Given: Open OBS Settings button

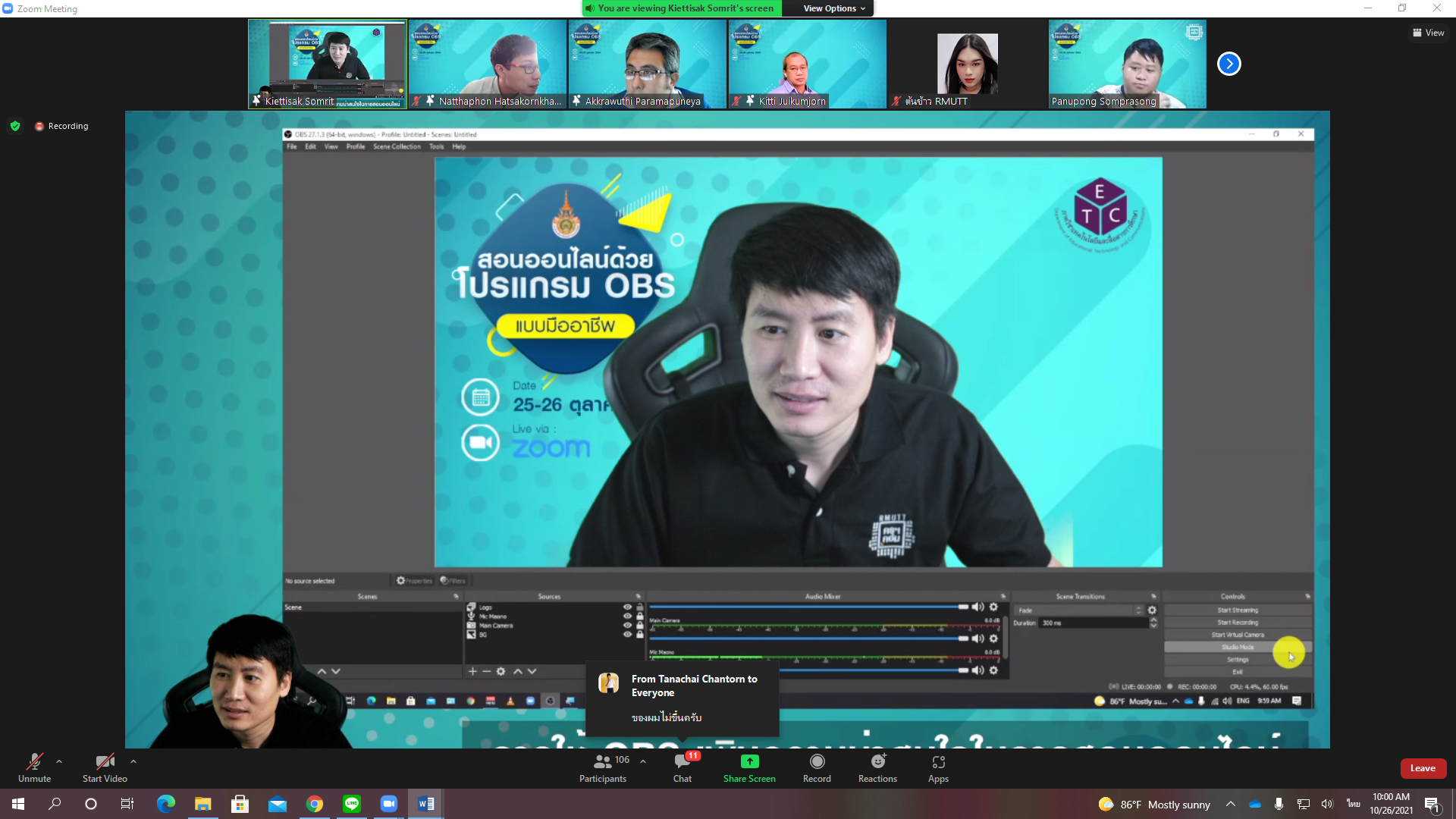Looking at the screenshot, I should click(1238, 659).
